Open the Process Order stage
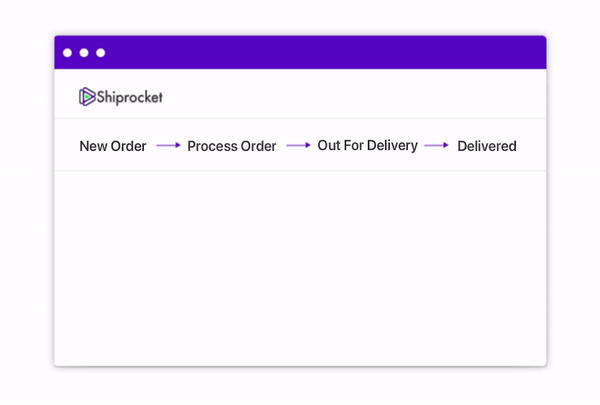Screen dimensions: 600x405 (232, 146)
